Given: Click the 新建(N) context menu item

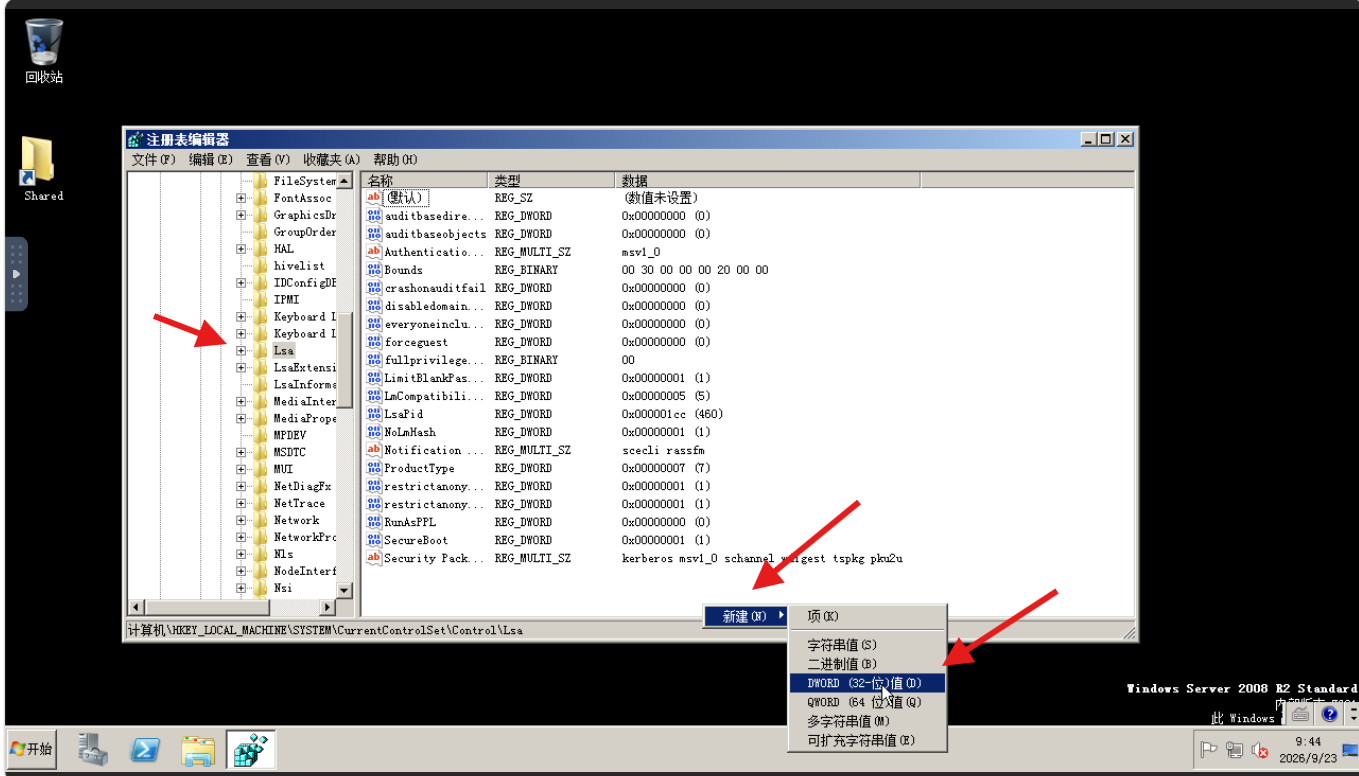Looking at the screenshot, I should coord(746,616).
